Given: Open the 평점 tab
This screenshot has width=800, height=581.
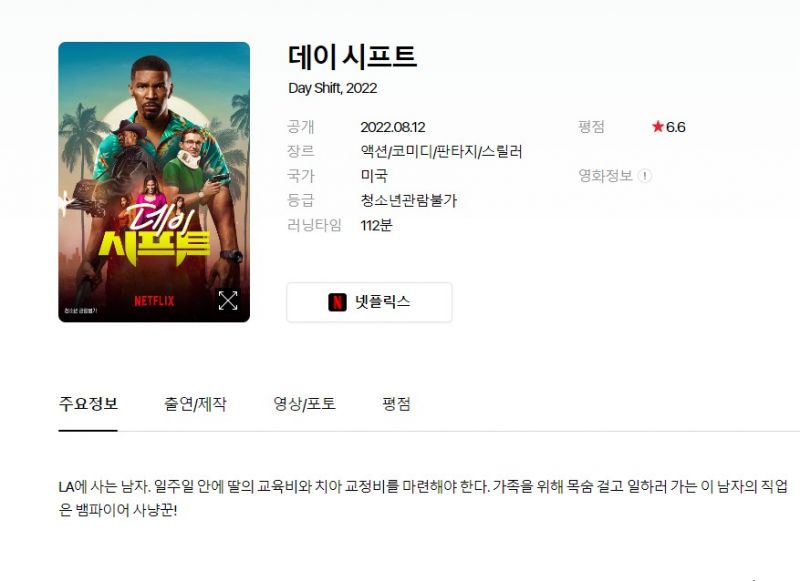Looking at the screenshot, I should [x=396, y=404].
